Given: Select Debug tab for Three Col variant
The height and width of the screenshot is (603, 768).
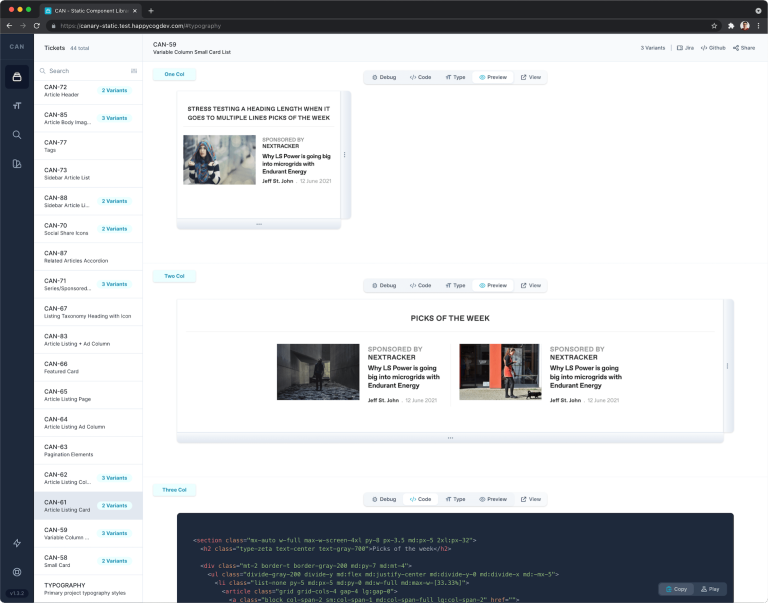Looking at the screenshot, I should [x=384, y=499].
